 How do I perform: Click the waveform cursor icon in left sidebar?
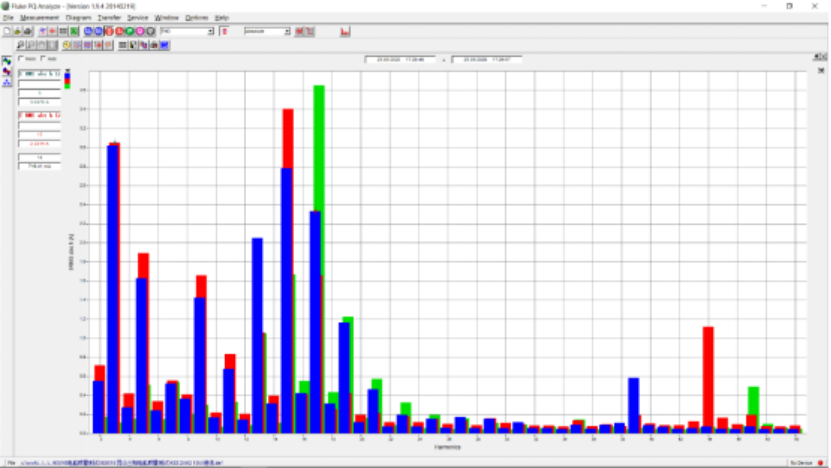[7, 61]
